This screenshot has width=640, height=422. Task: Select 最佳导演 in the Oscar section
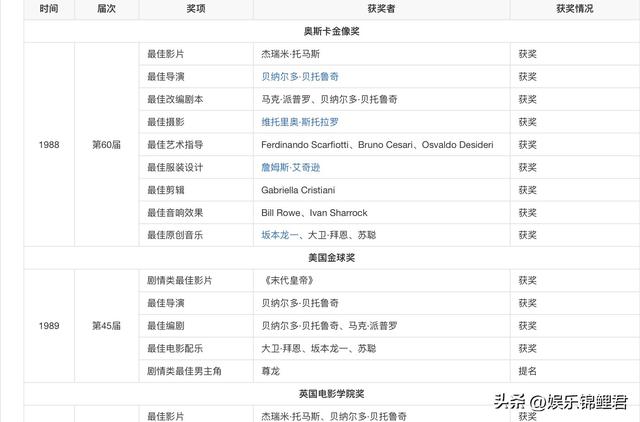[x=166, y=77]
